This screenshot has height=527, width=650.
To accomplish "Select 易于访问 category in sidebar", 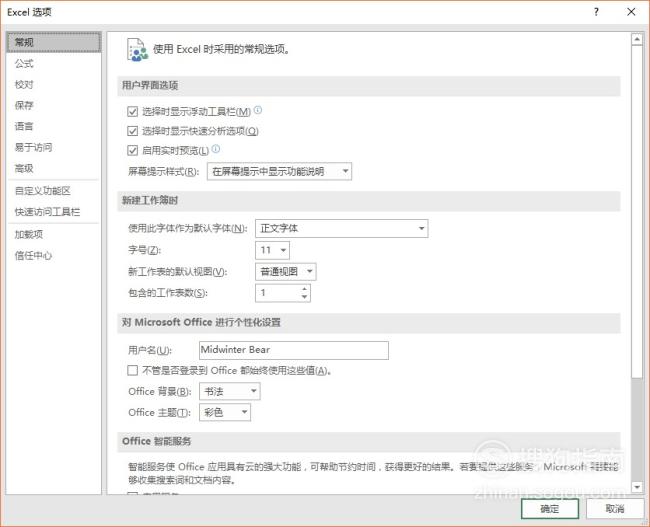I will point(54,147).
